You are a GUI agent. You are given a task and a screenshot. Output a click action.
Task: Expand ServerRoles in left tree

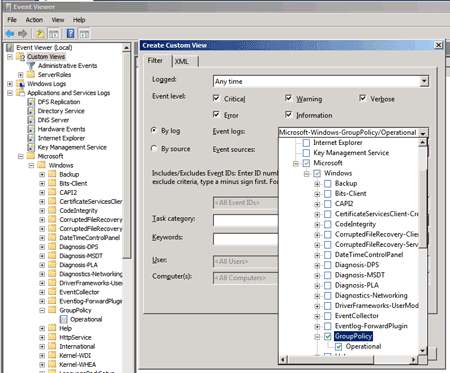(x=21, y=75)
